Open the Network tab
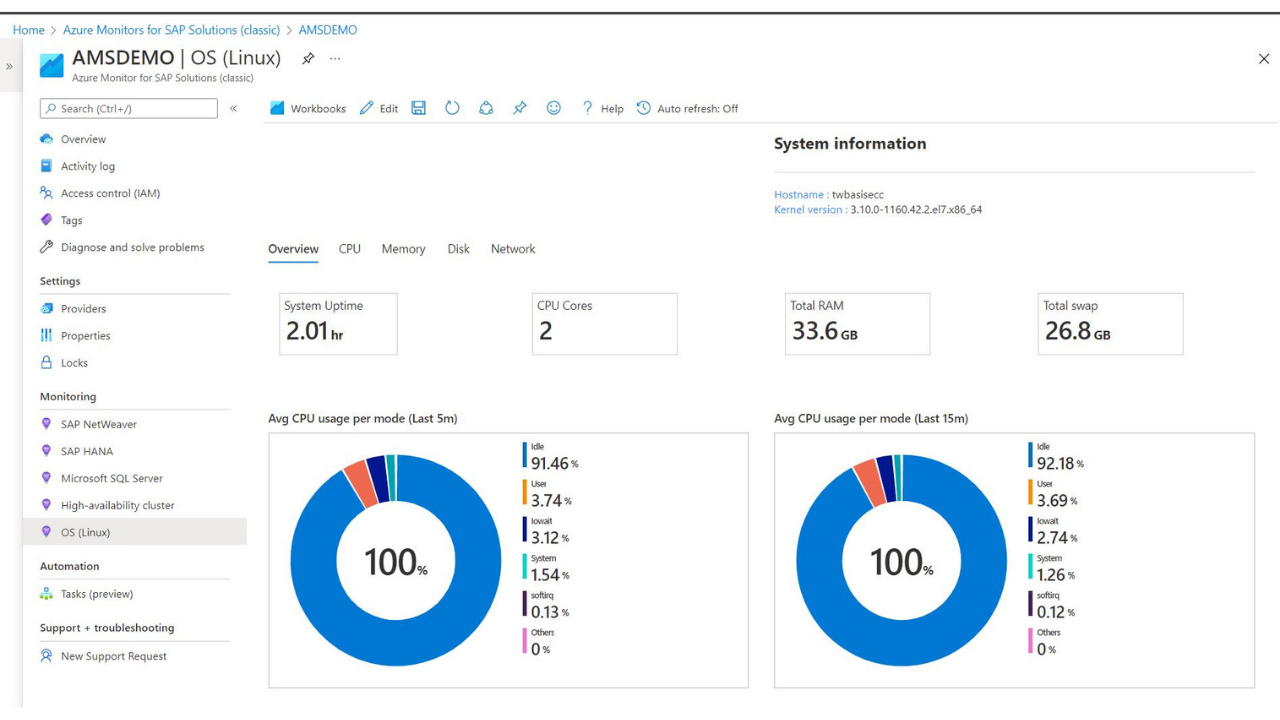Screen dimensions: 1280x720 pyautogui.click(x=513, y=249)
